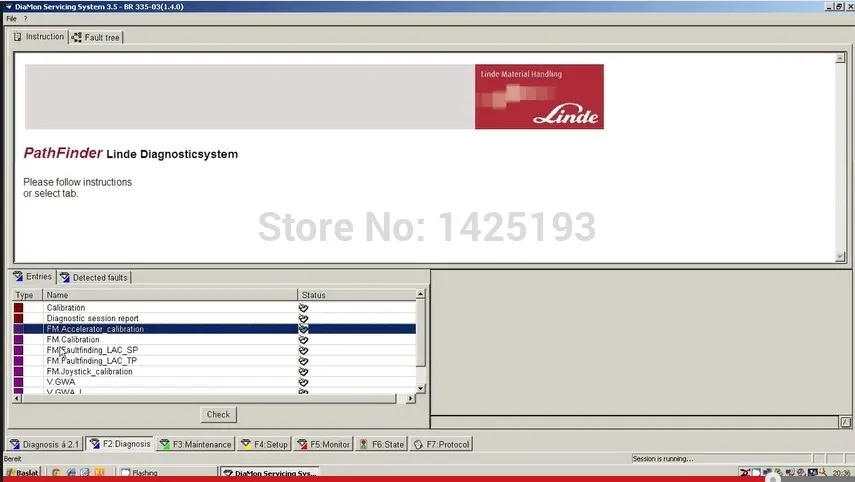Click entries list horizontal scroll-right arrow
The image size is (855, 482).
(411, 399)
